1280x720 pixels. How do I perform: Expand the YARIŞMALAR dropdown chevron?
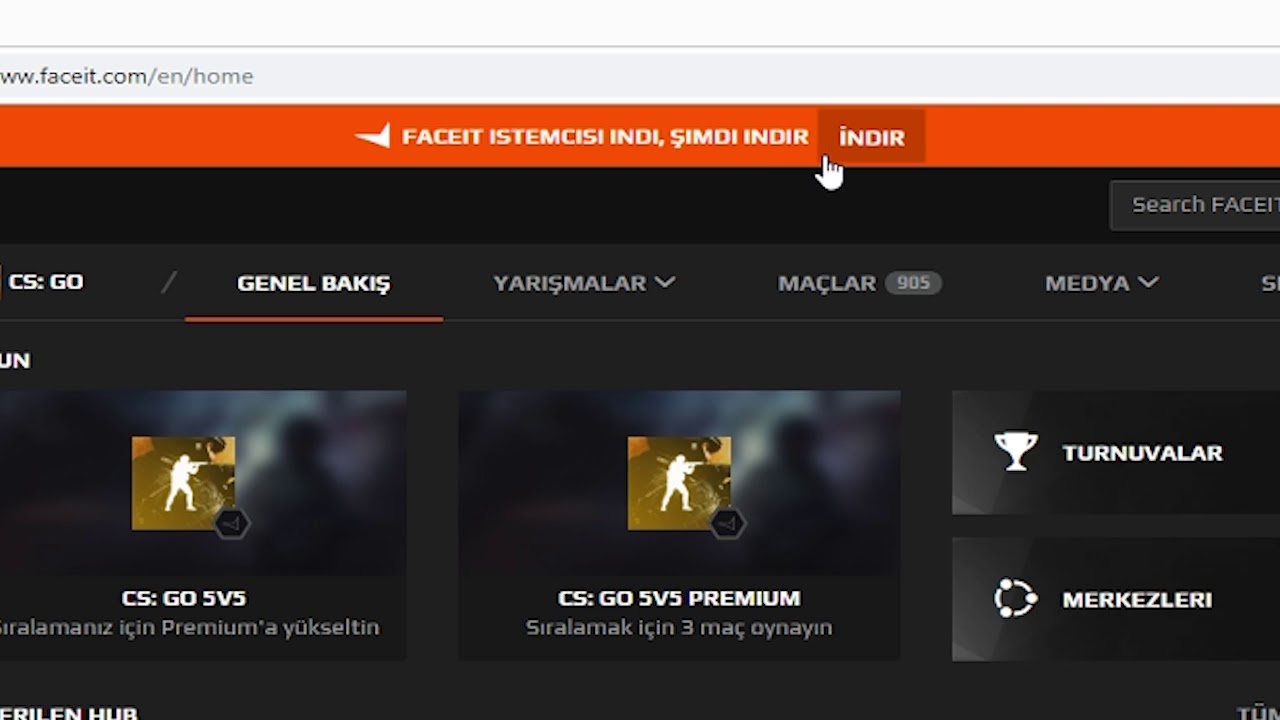coord(665,283)
